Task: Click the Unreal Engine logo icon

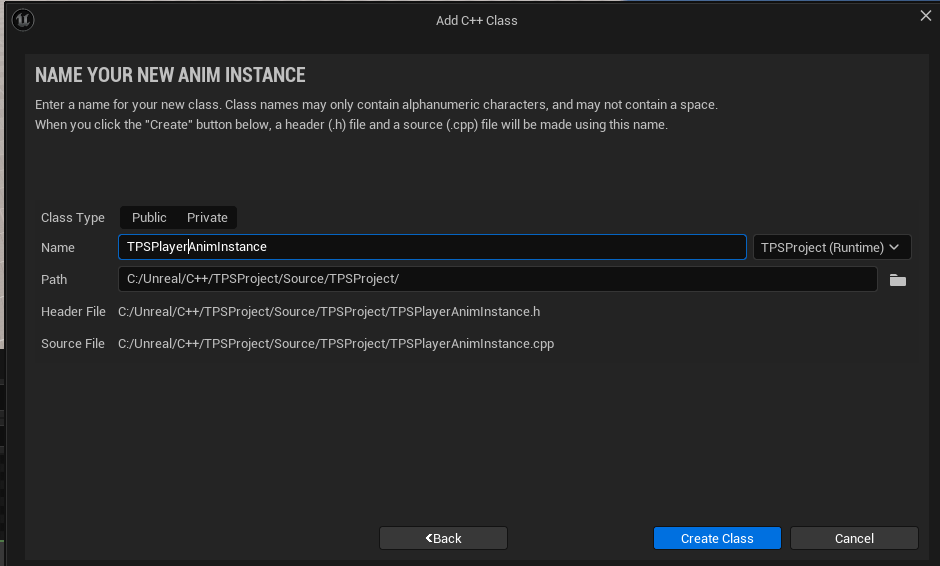Action: (23, 20)
